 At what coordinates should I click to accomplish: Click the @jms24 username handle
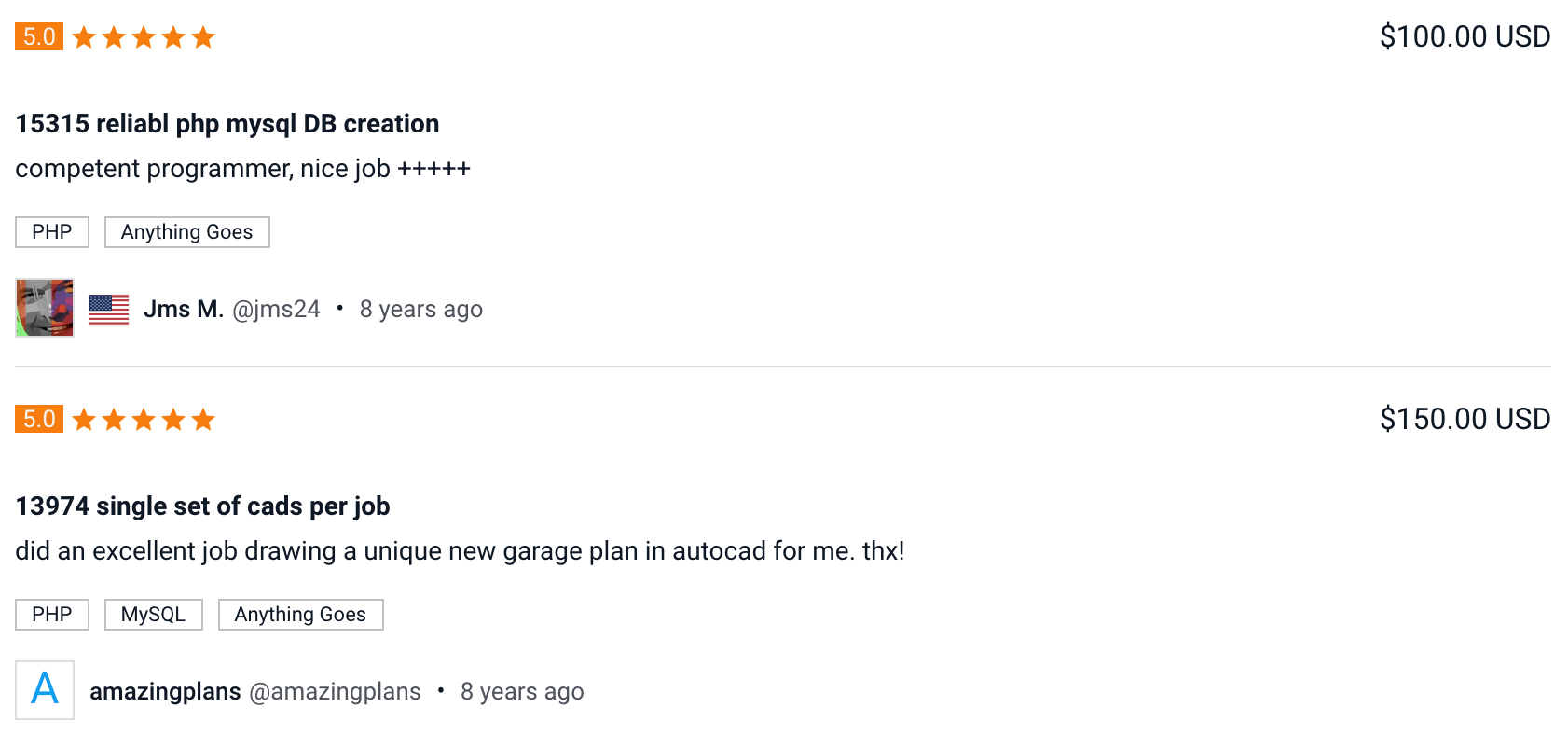(276, 309)
